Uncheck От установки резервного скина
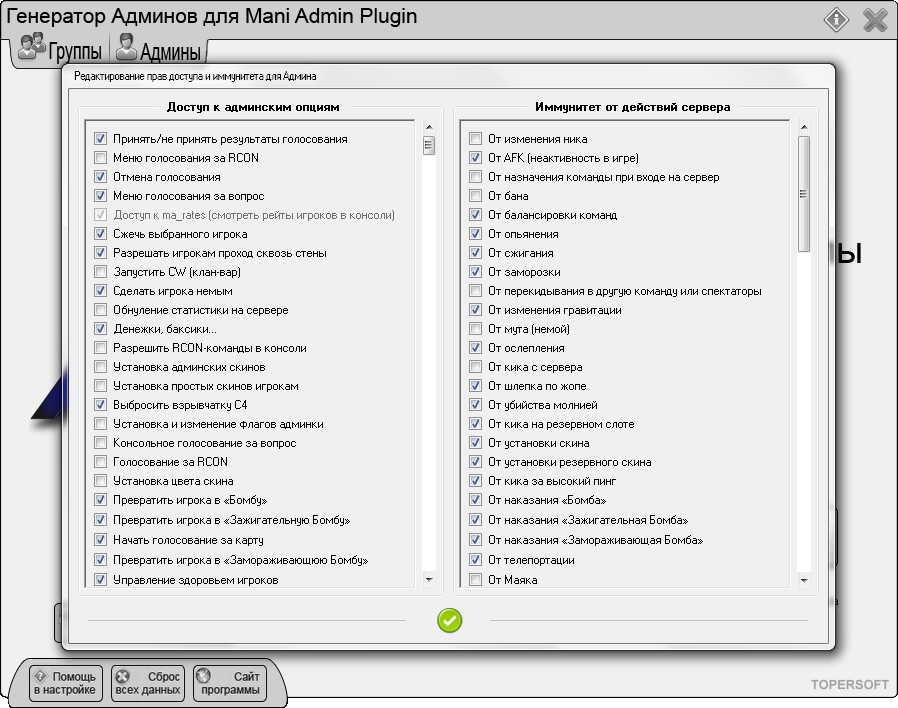The width and height of the screenshot is (898, 708). tap(475, 462)
